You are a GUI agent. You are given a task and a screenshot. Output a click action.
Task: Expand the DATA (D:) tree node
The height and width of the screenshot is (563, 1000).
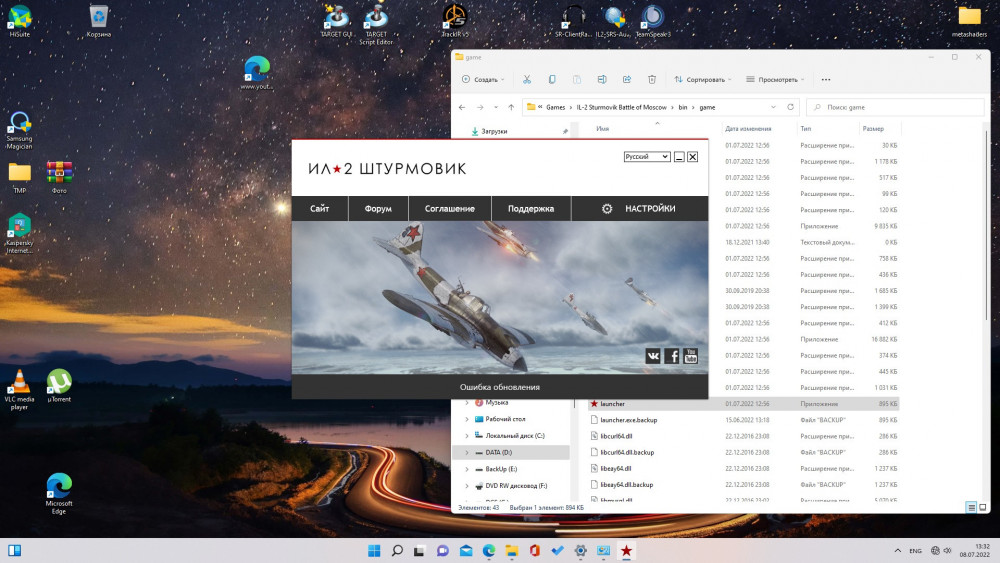pos(467,452)
